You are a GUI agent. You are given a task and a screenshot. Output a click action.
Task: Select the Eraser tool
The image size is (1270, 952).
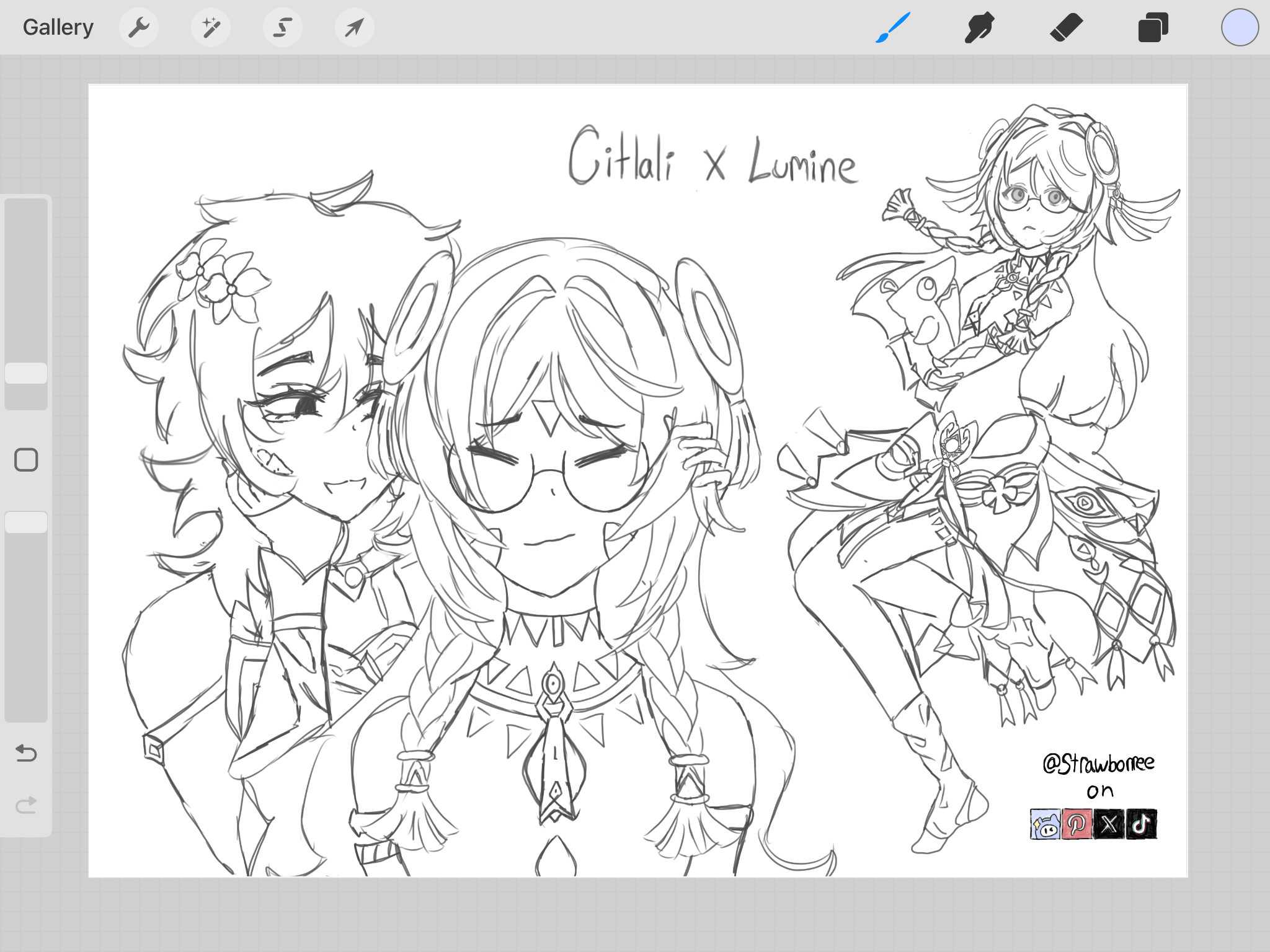1067,27
